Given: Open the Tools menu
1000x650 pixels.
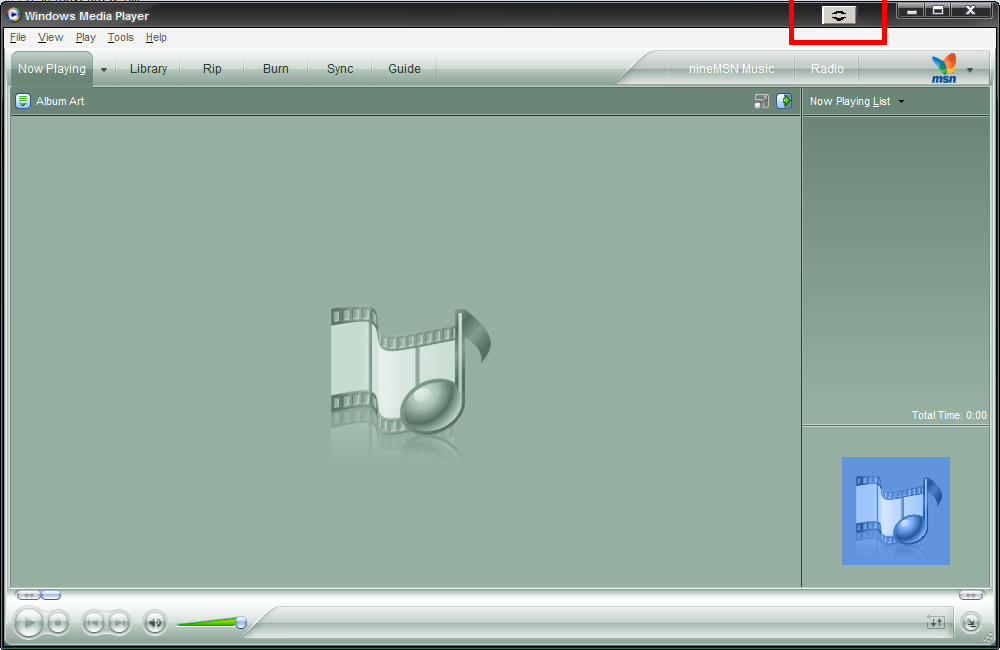Looking at the screenshot, I should point(121,37).
